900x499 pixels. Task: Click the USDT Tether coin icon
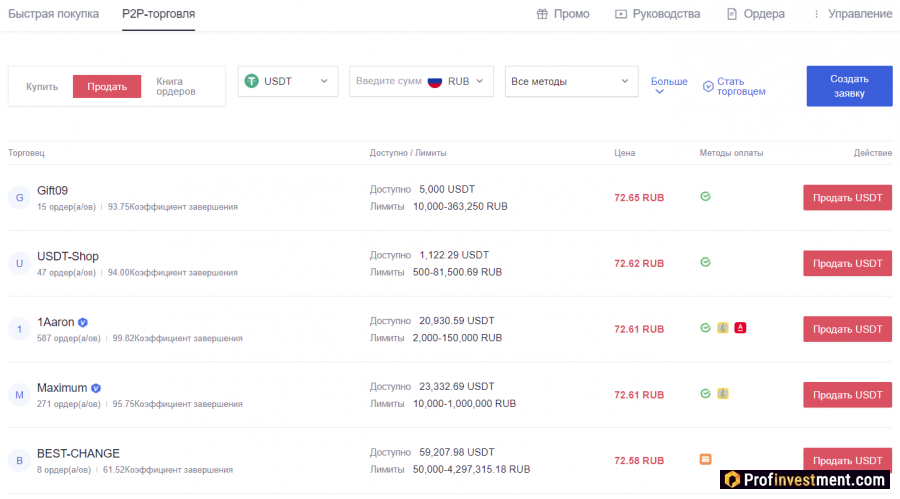251,81
